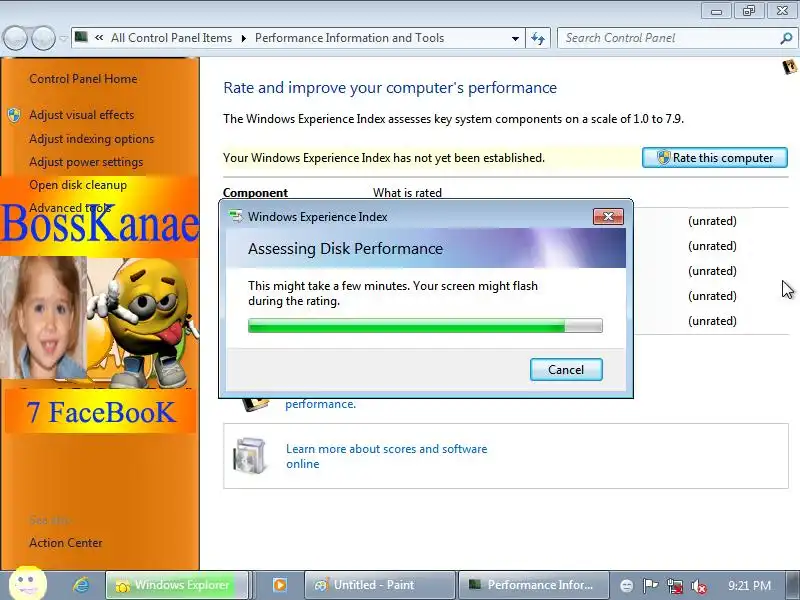The height and width of the screenshot is (600, 800).
Task: Switch to Performance Information taskbar button
Action: pos(534,585)
